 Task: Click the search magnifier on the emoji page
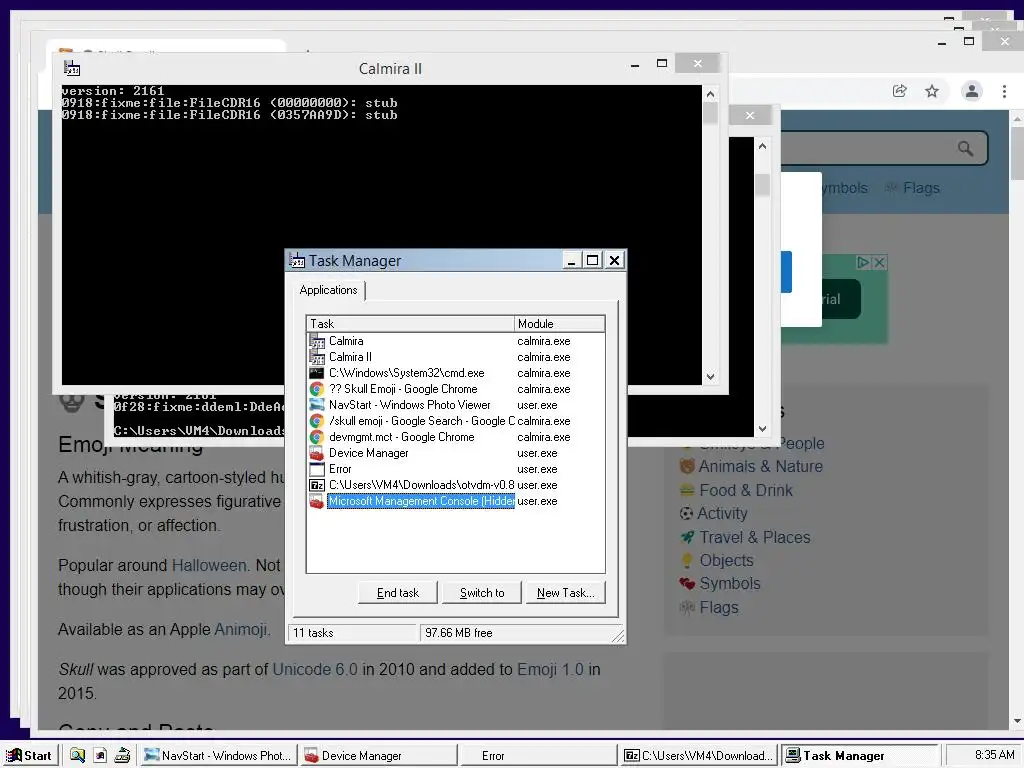click(965, 148)
